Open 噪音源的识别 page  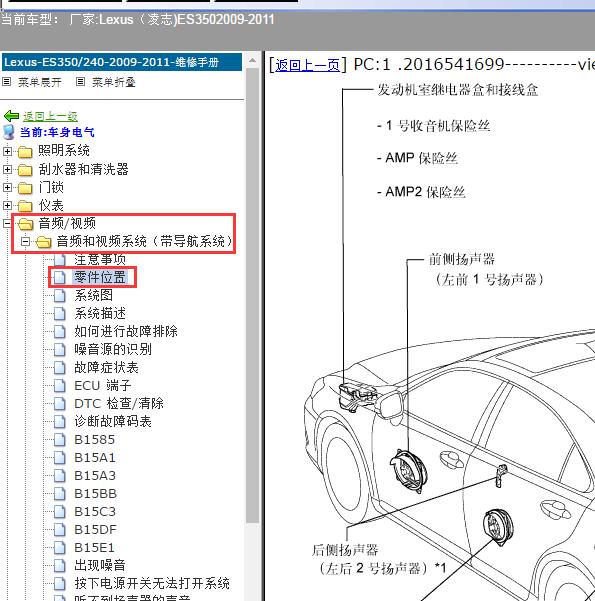(x=113, y=349)
